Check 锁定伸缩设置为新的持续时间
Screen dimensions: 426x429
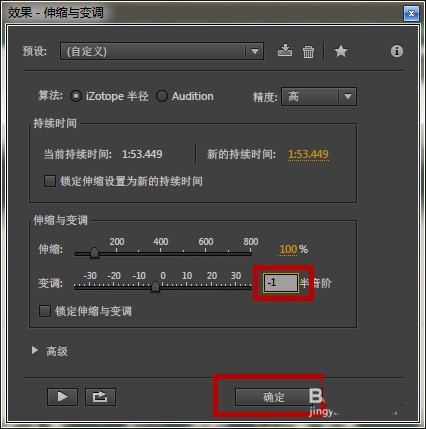coord(50,181)
